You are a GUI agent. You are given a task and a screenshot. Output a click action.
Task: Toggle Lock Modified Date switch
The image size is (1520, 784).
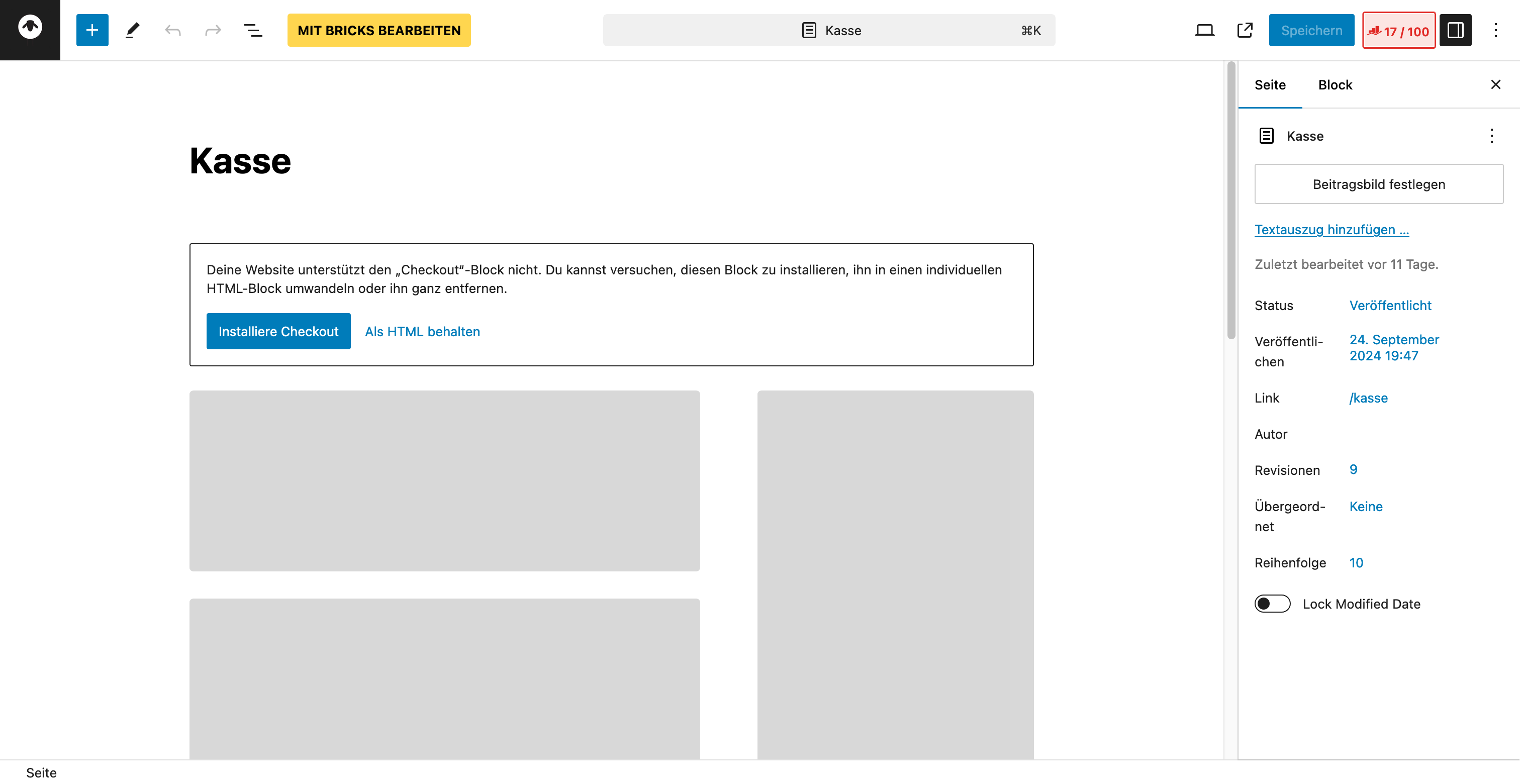point(1272,604)
